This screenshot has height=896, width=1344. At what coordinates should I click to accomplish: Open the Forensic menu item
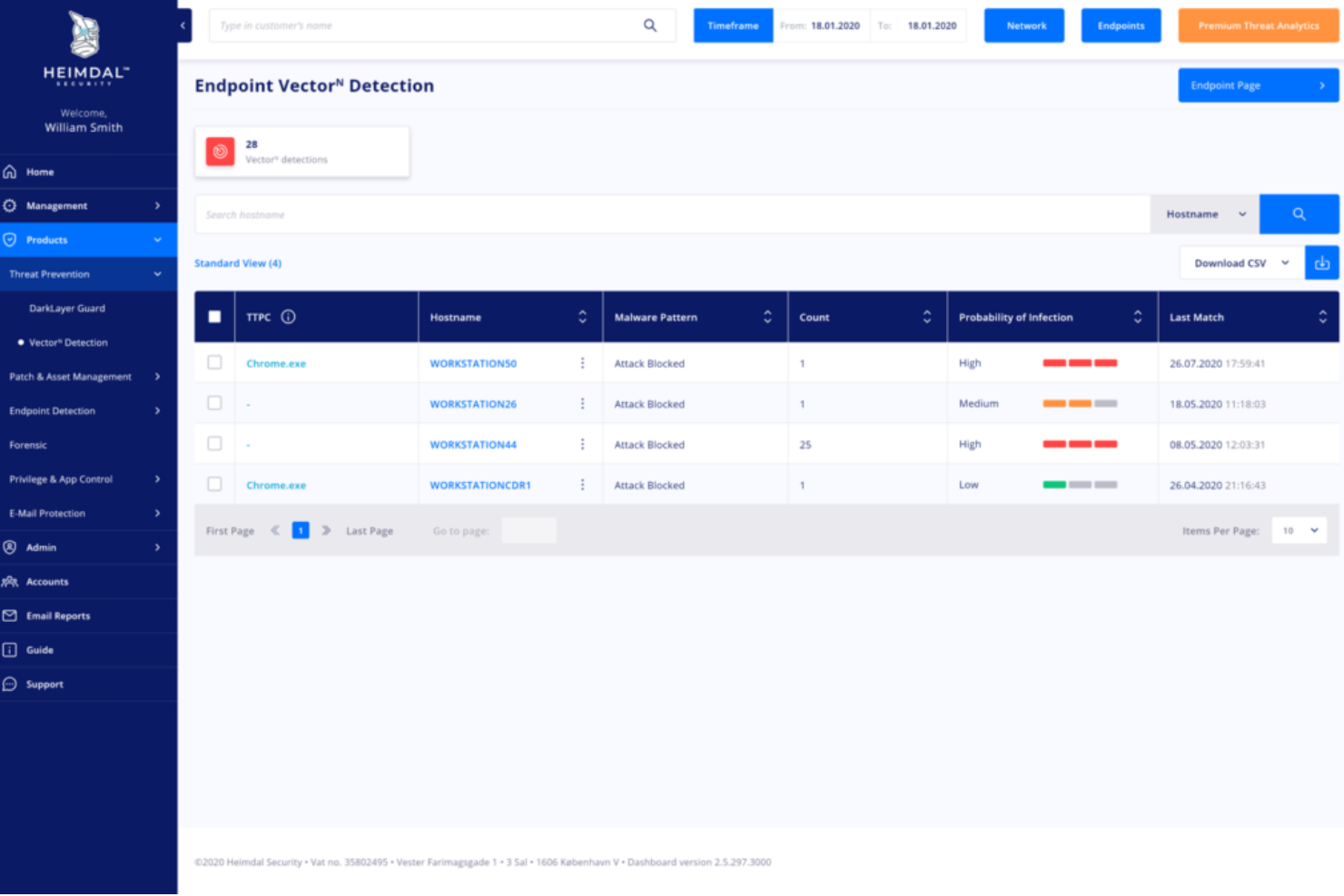(x=28, y=445)
